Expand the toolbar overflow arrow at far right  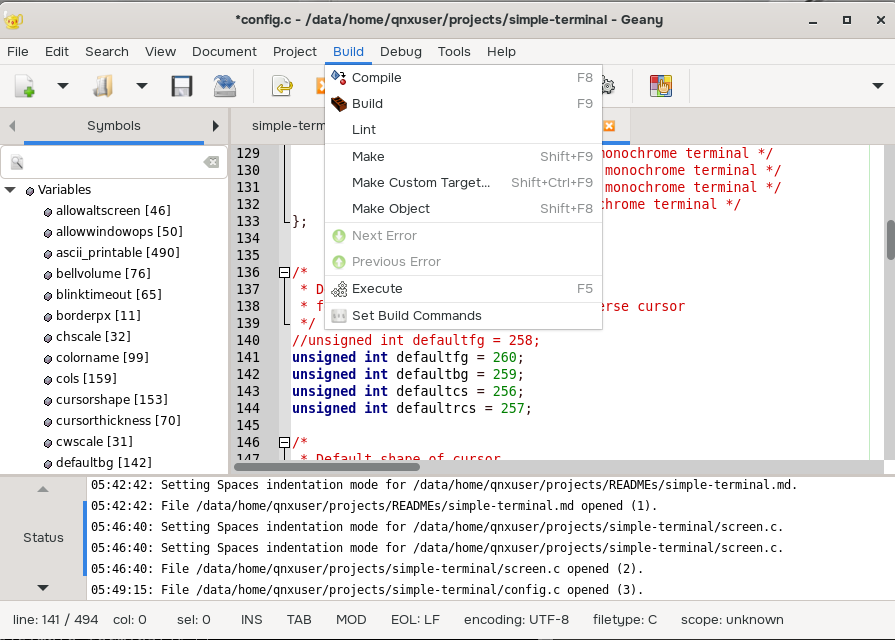[x=877, y=87]
